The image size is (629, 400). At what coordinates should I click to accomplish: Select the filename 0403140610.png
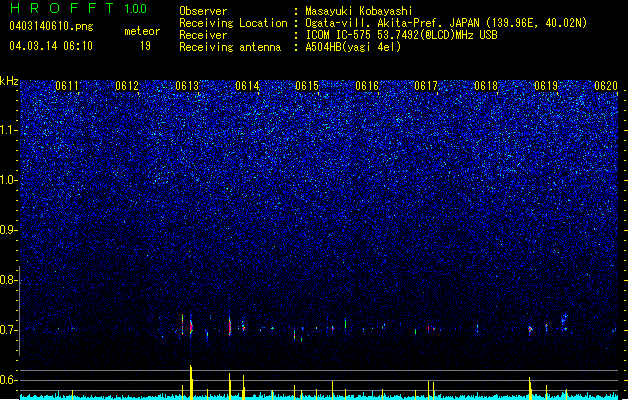click(51, 26)
